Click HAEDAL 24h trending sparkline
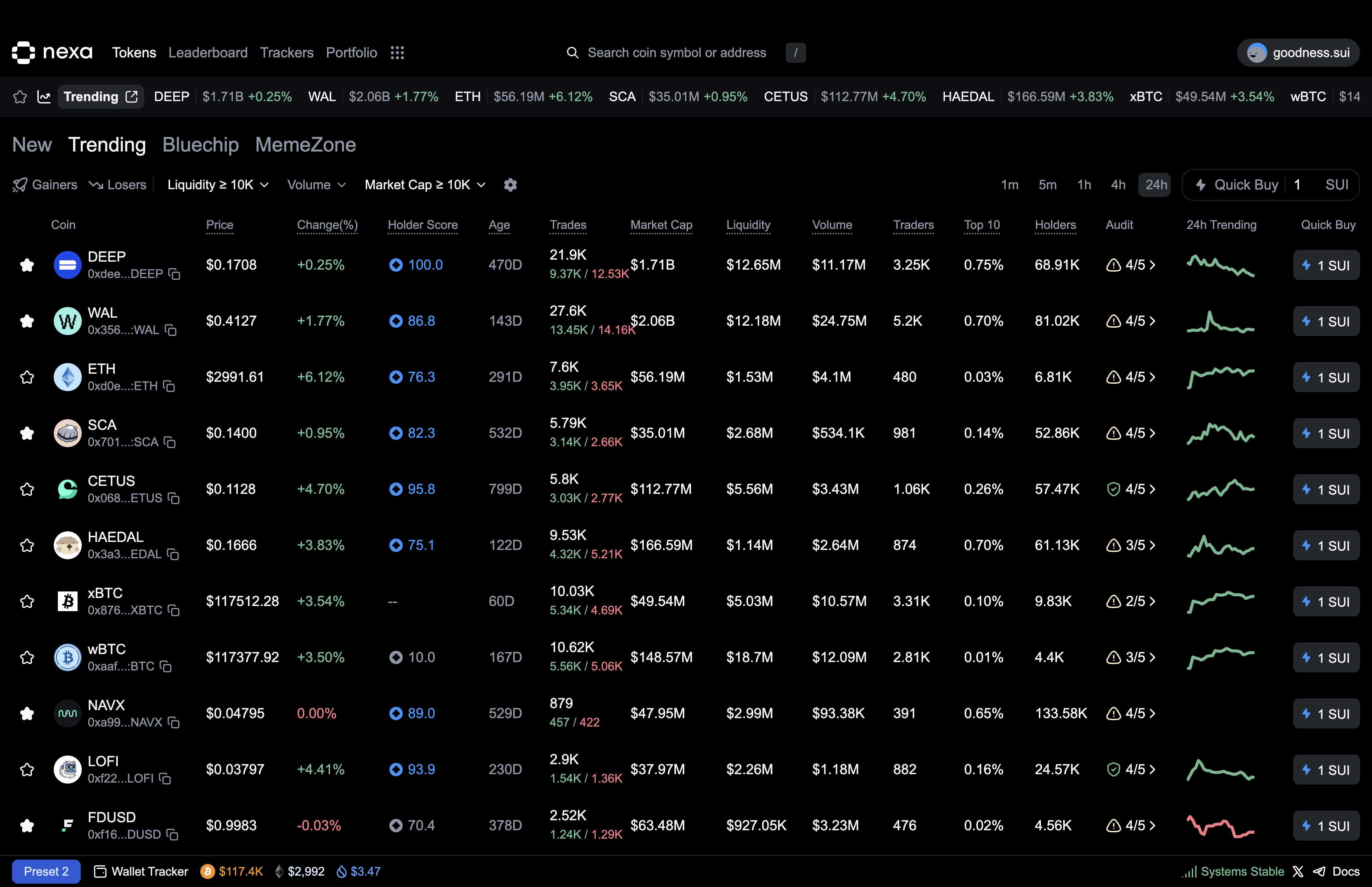The width and height of the screenshot is (1372, 887). tap(1220, 545)
